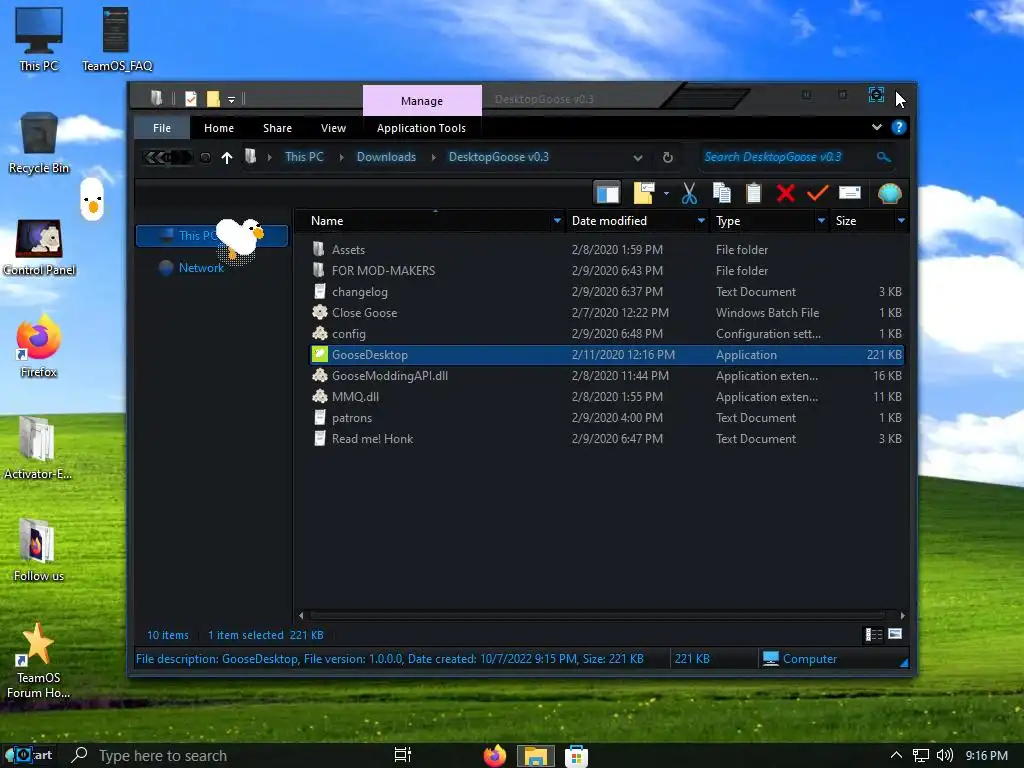Switch to the View ribbon tab
The image size is (1024, 768).
click(x=333, y=128)
